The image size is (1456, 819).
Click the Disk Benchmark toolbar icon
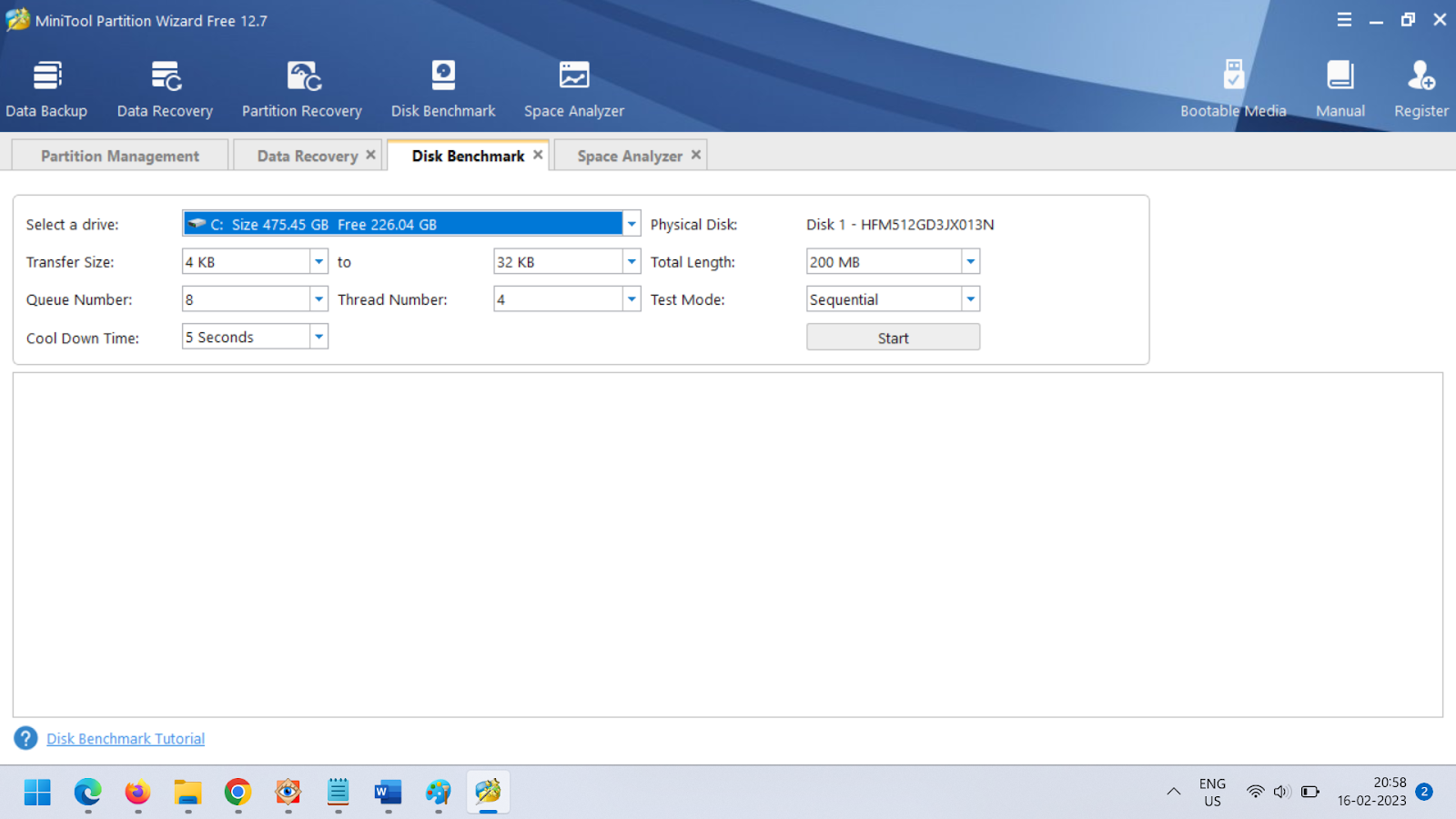click(443, 89)
